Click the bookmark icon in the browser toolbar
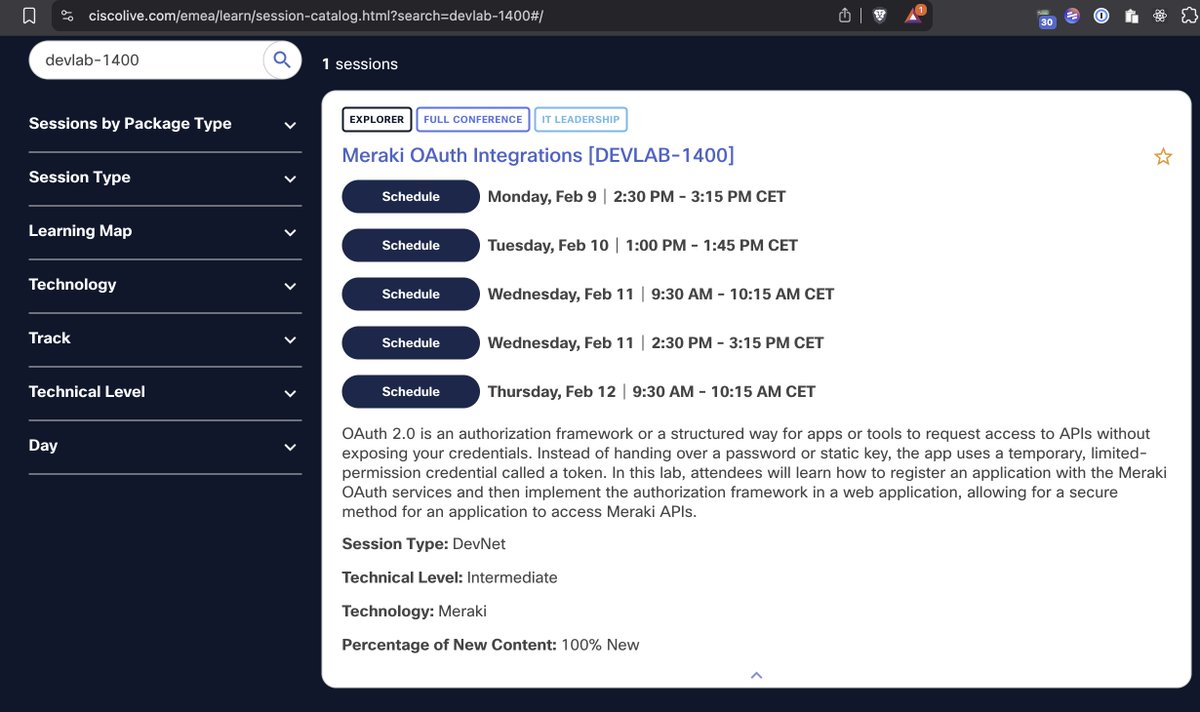 [x=30, y=15]
